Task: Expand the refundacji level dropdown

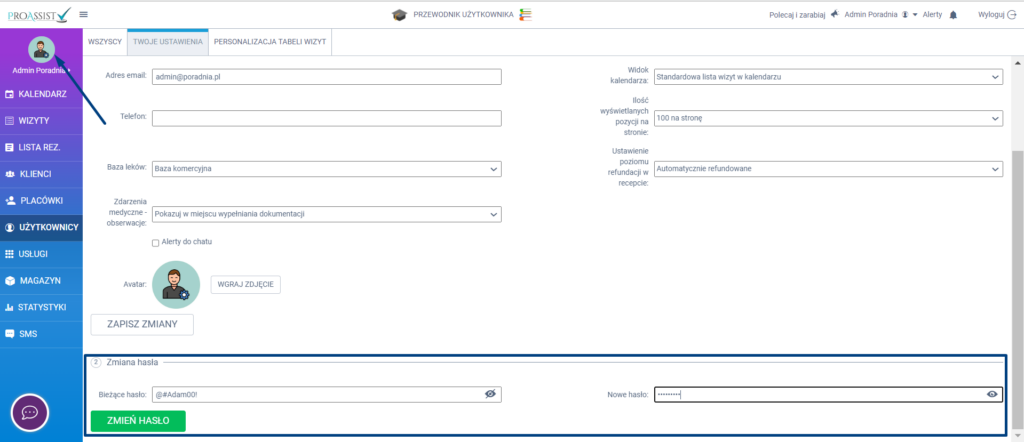Action: 827,168
